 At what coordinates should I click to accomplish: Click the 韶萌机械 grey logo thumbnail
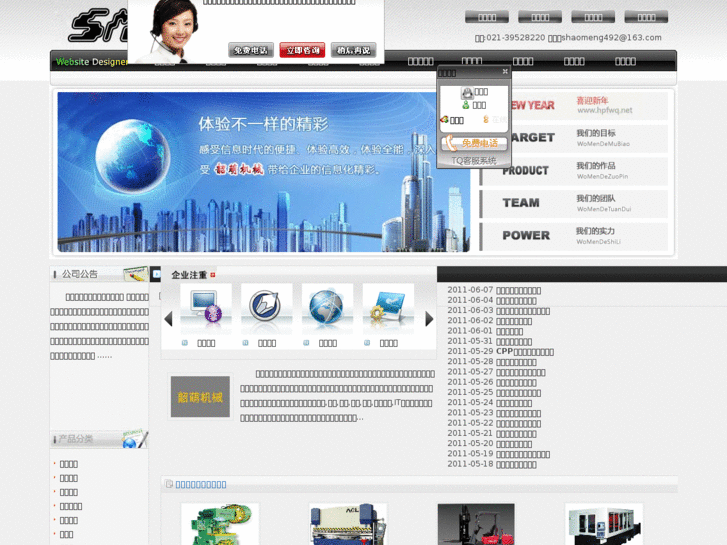click(200, 397)
